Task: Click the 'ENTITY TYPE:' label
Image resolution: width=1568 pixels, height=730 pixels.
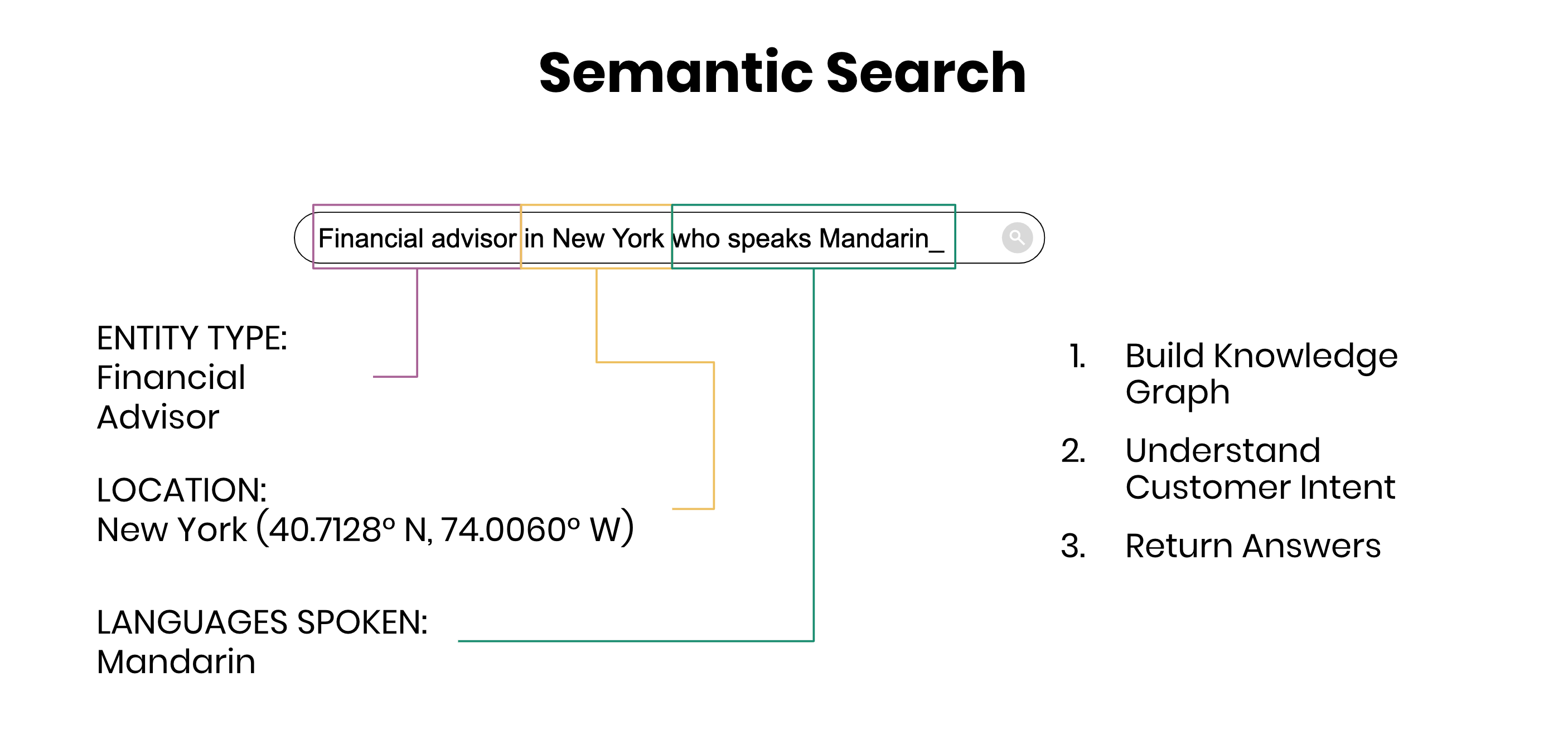Action: [x=192, y=338]
